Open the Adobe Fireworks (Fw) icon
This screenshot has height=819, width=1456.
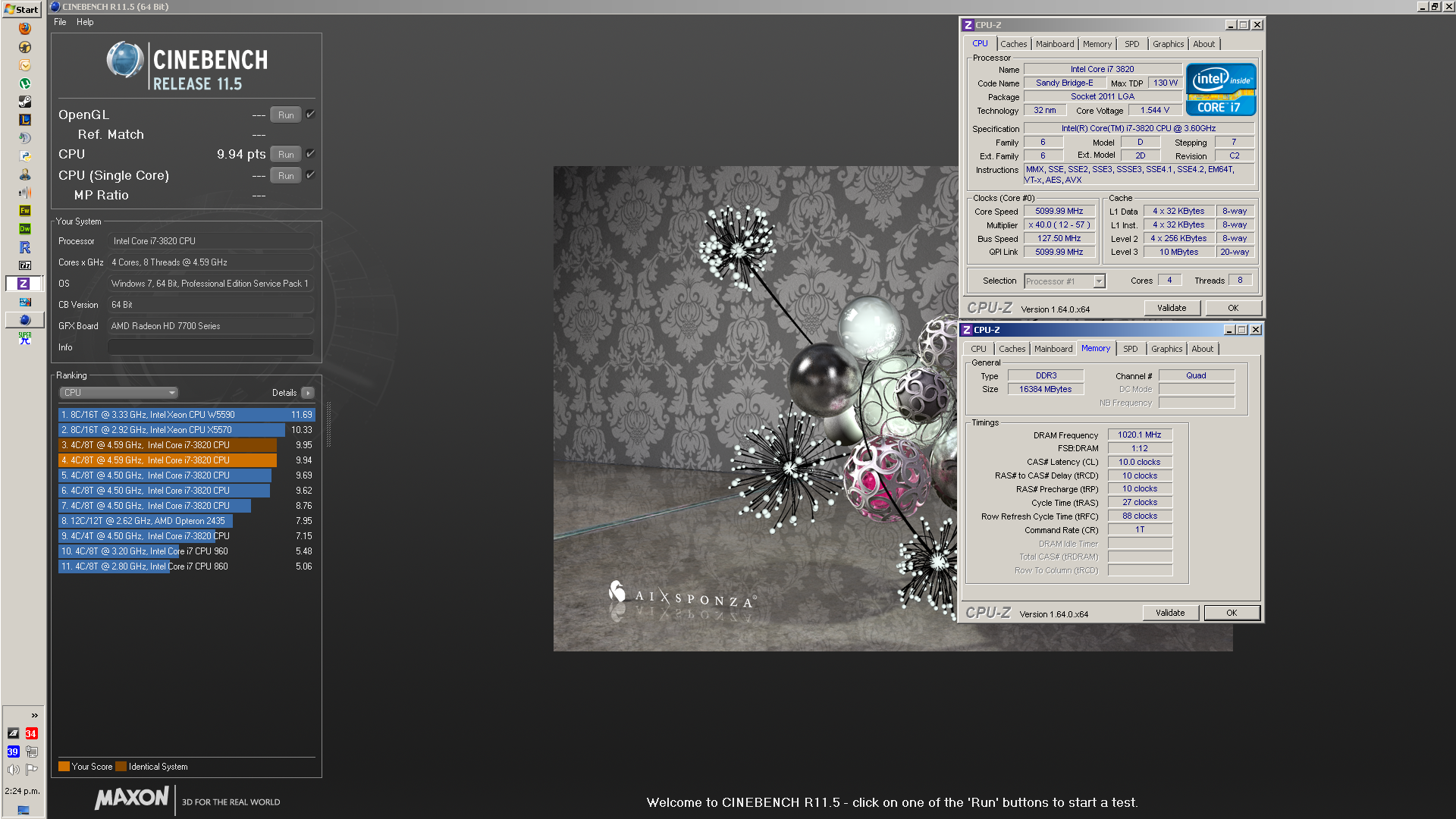click(x=25, y=211)
